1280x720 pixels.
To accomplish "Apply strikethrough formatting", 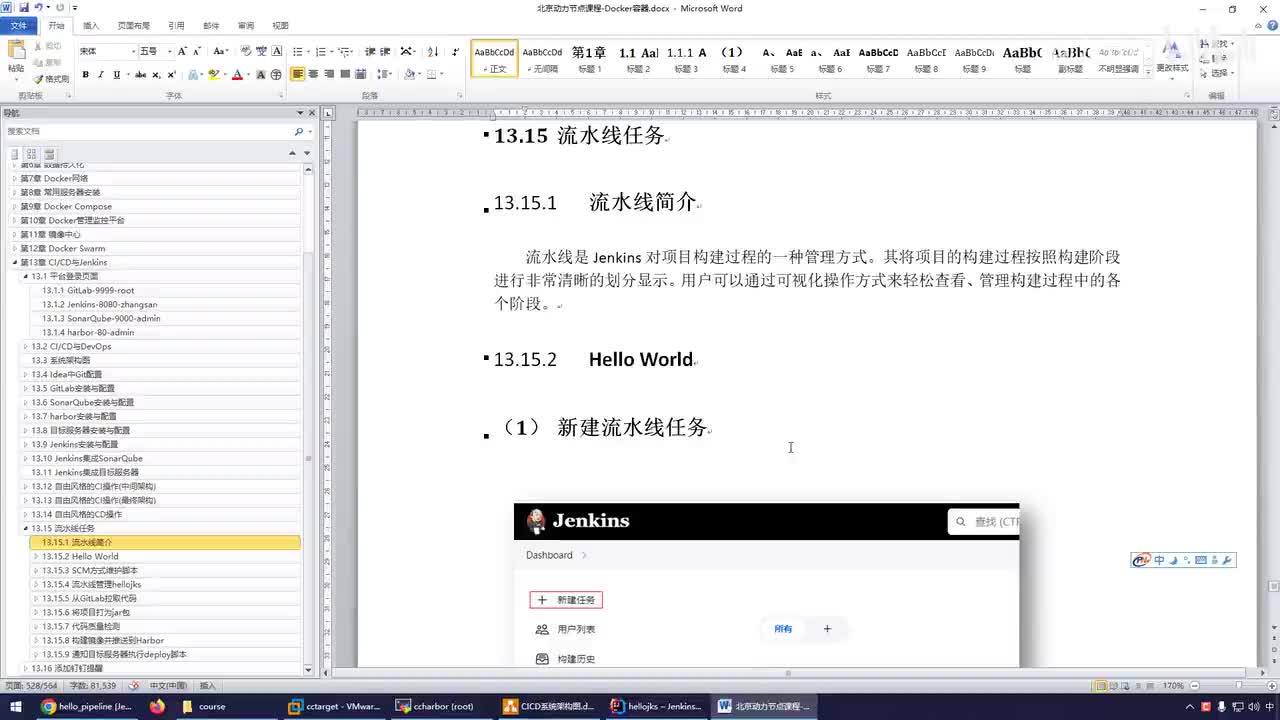I will pos(140,74).
